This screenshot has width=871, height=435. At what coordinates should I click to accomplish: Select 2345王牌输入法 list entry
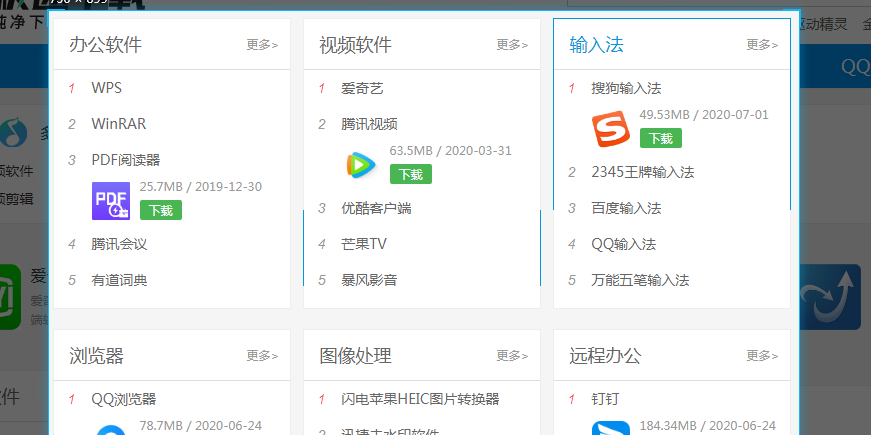coord(643,172)
